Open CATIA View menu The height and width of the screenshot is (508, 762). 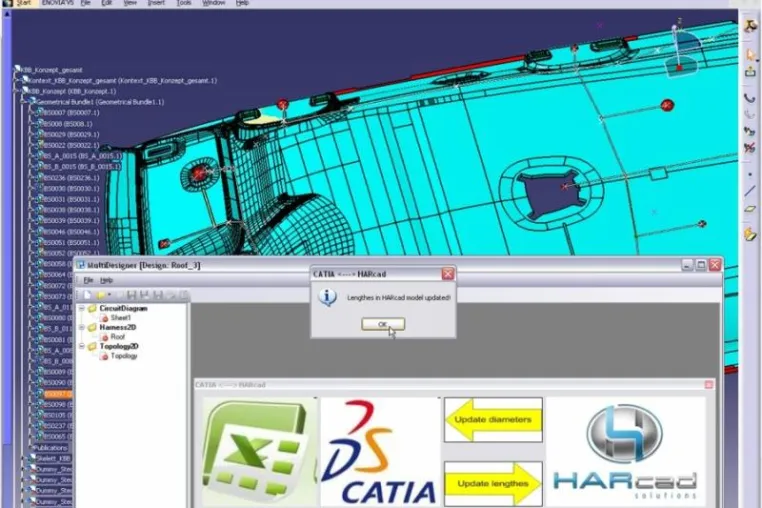[x=130, y=3]
